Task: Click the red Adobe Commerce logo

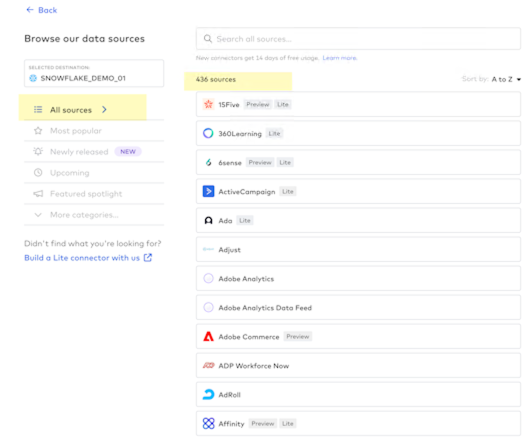Action: tap(208, 336)
